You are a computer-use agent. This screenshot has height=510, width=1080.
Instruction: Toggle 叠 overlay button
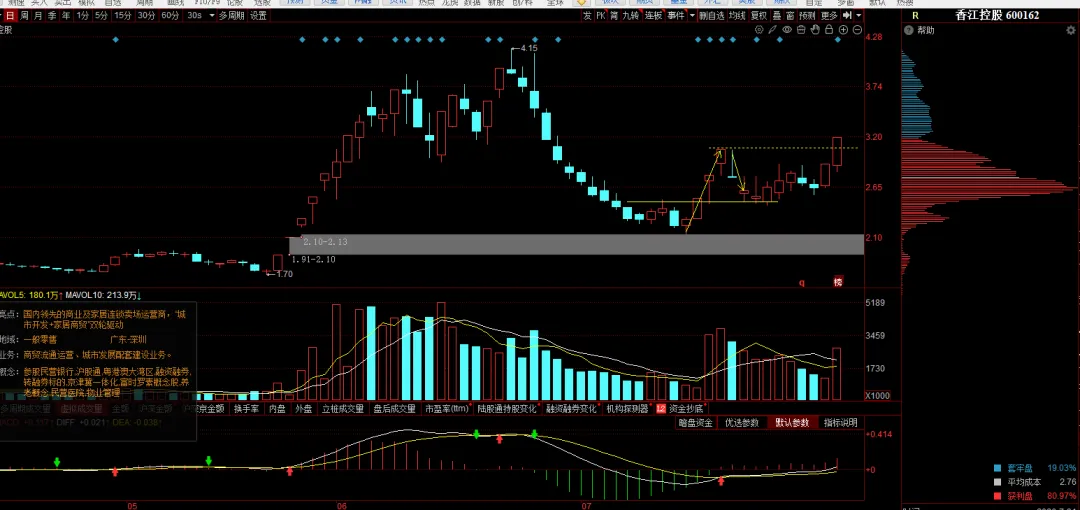pos(777,15)
